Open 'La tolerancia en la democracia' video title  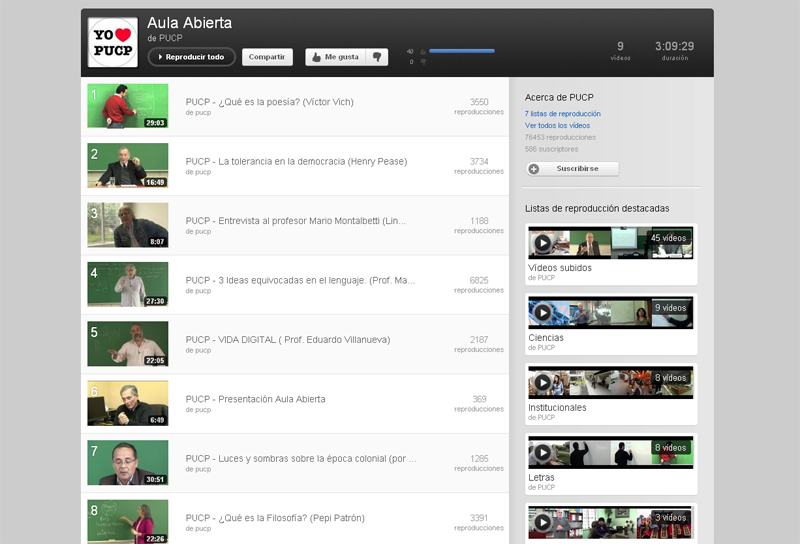point(296,161)
